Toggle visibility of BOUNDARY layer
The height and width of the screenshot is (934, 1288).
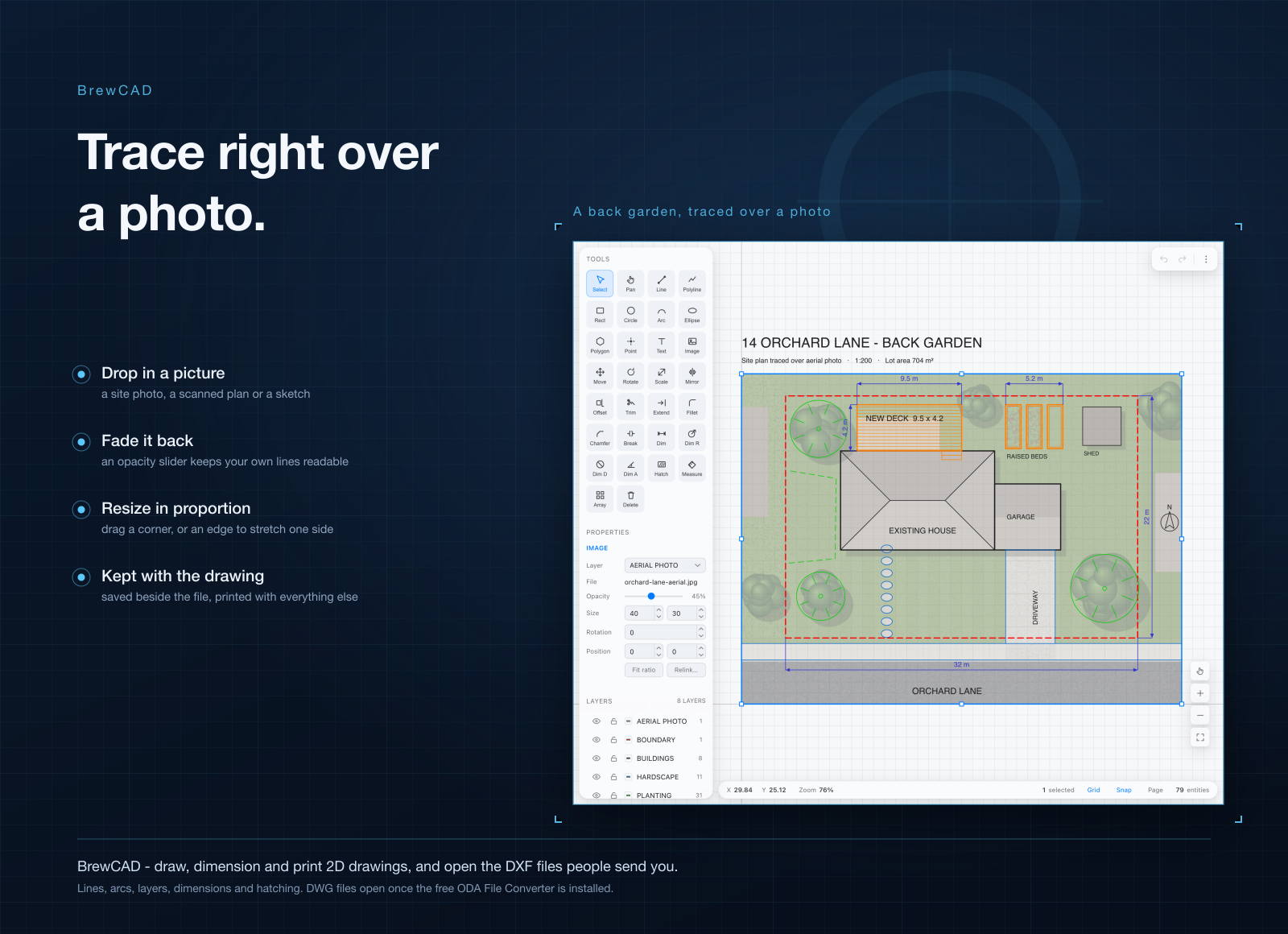click(597, 740)
